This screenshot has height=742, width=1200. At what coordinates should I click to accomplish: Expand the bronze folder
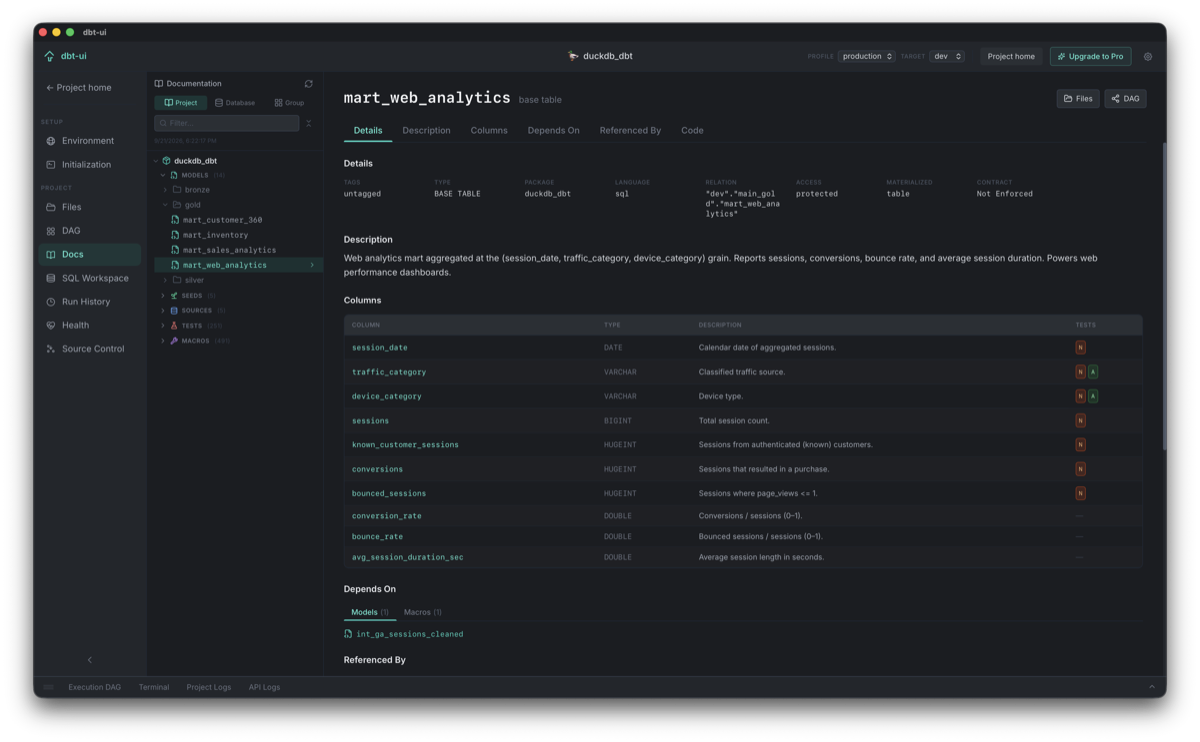pos(166,190)
